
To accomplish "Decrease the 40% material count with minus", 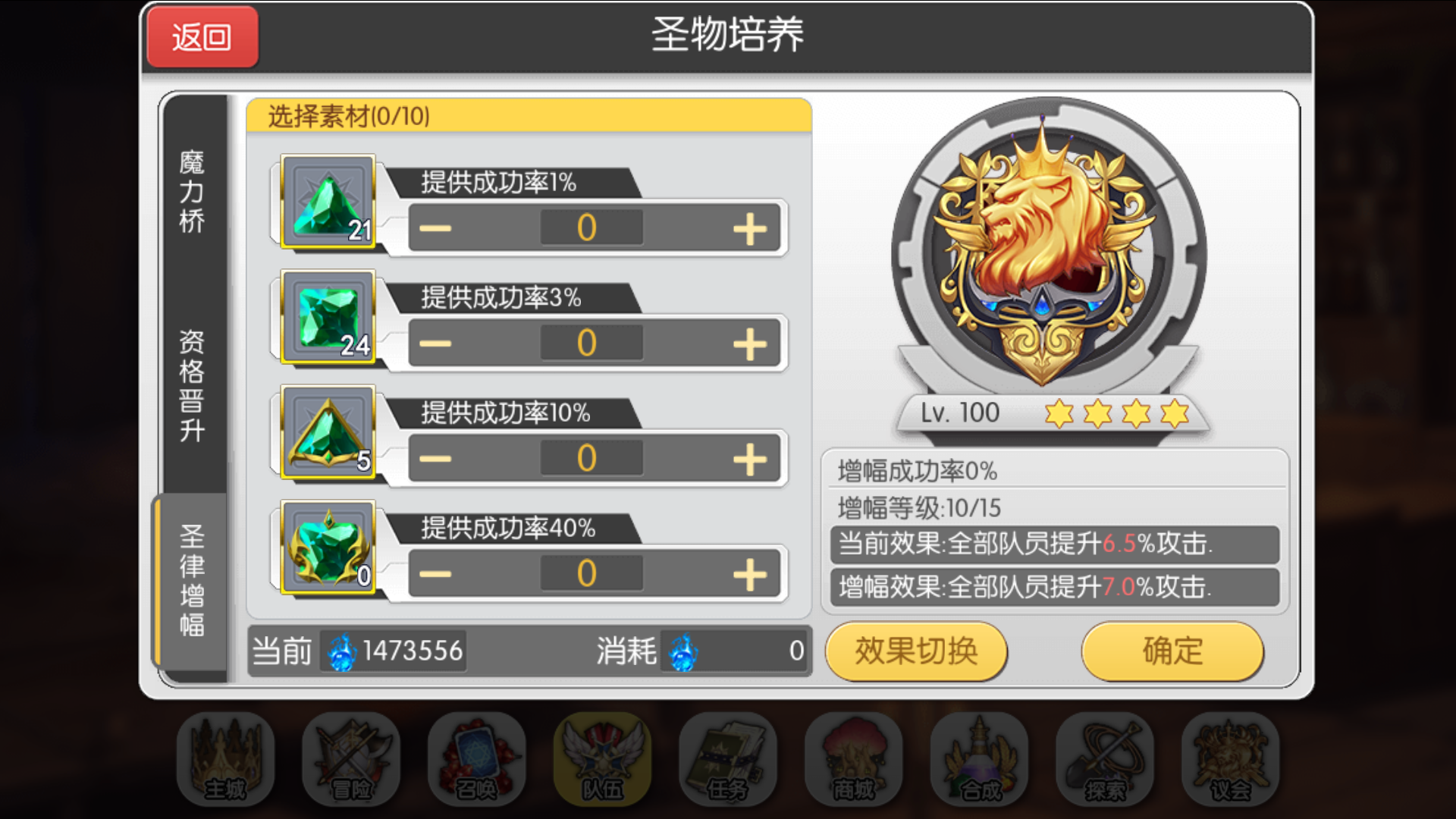I will pos(435,574).
